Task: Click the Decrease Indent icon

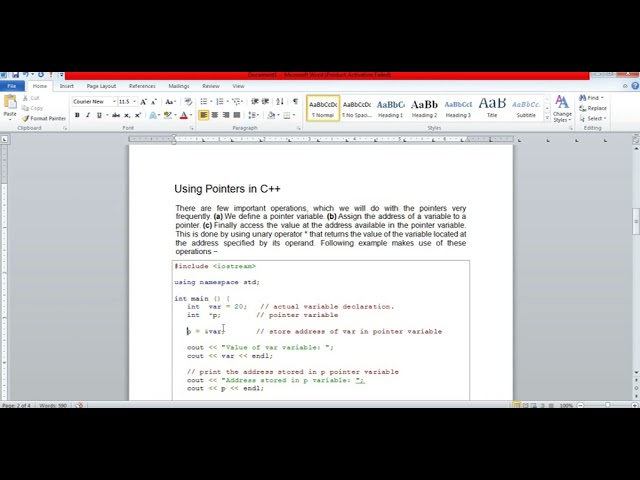Action: [255, 101]
